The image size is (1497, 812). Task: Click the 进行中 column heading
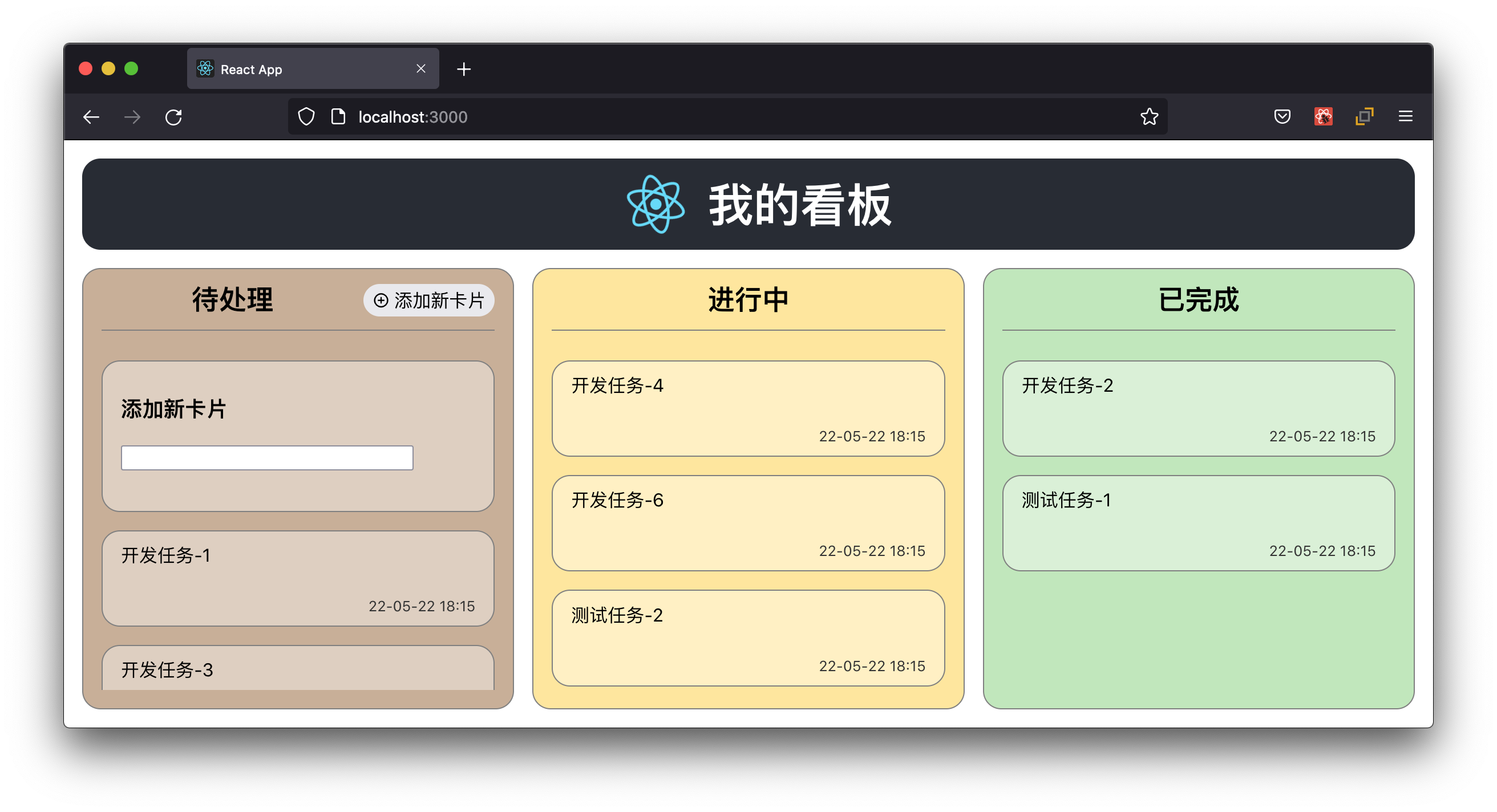click(x=748, y=301)
